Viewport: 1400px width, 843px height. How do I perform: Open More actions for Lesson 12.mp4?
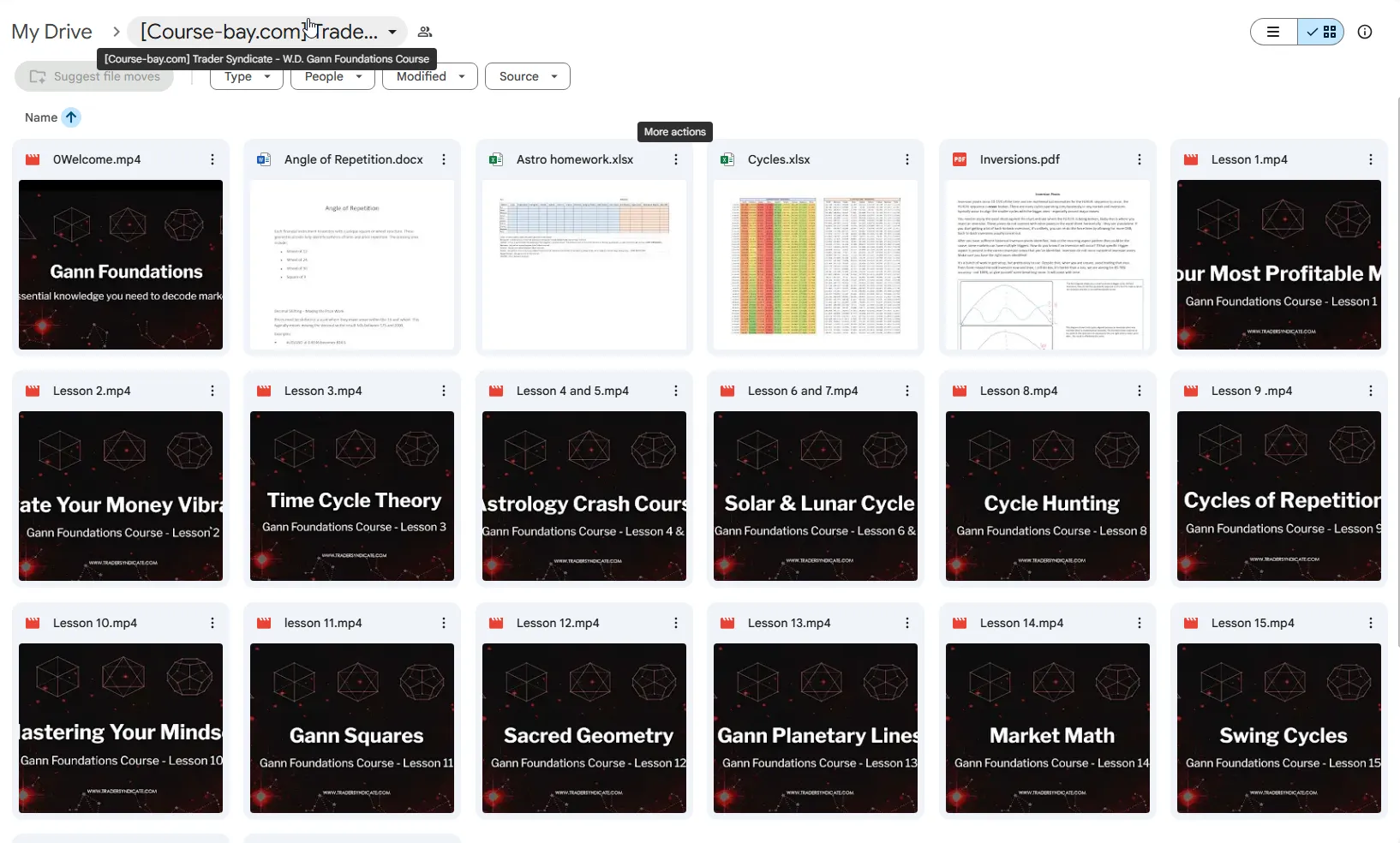point(676,623)
